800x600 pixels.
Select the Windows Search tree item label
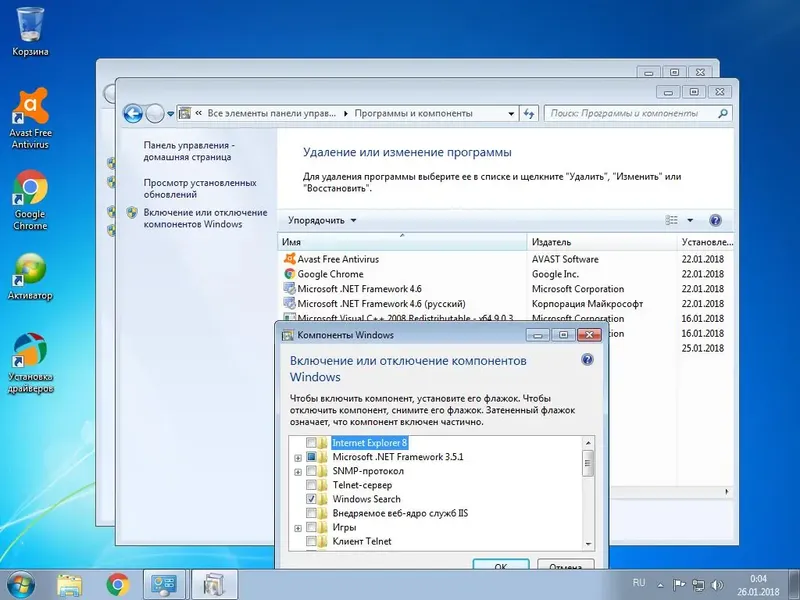coord(366,499)
